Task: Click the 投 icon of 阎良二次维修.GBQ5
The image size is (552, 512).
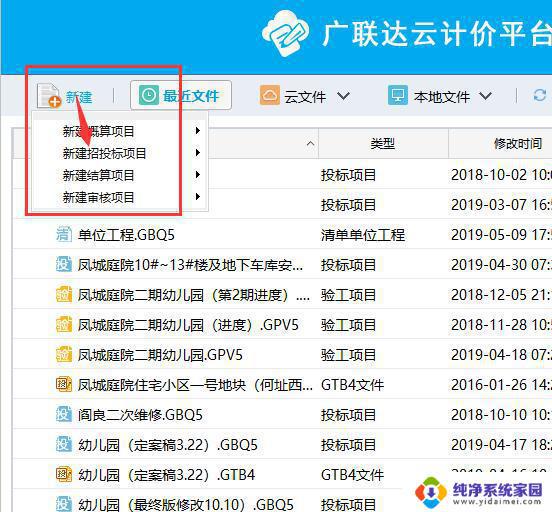Action: (64, 414)
